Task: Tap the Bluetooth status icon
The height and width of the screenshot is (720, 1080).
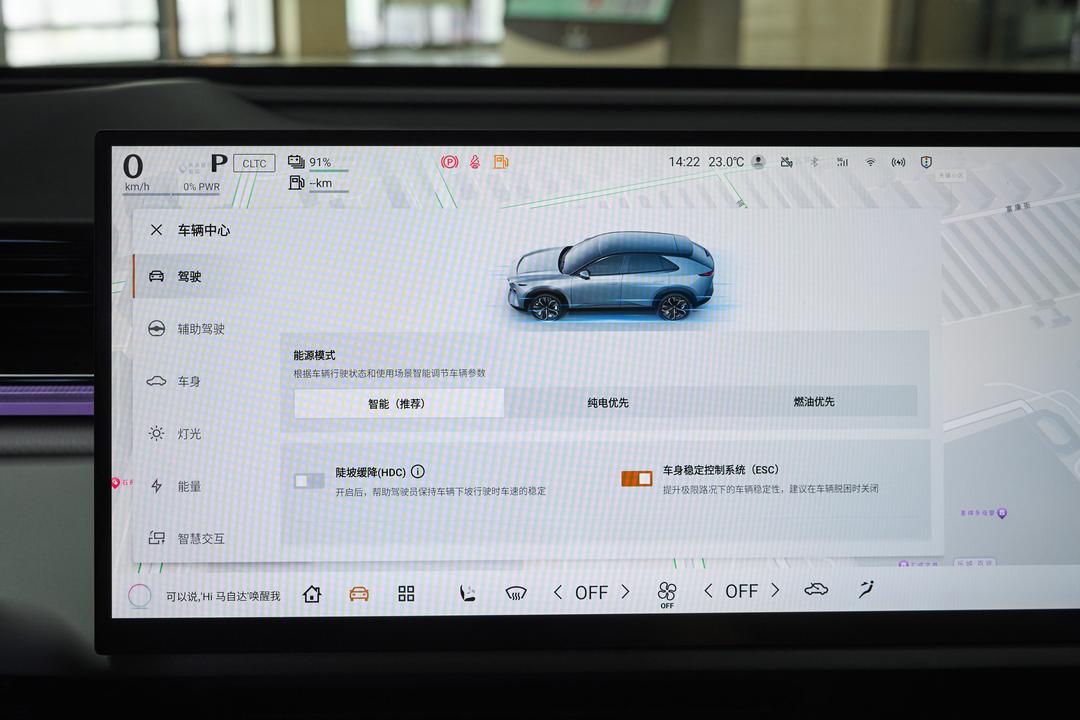Action: coord(813,162)
